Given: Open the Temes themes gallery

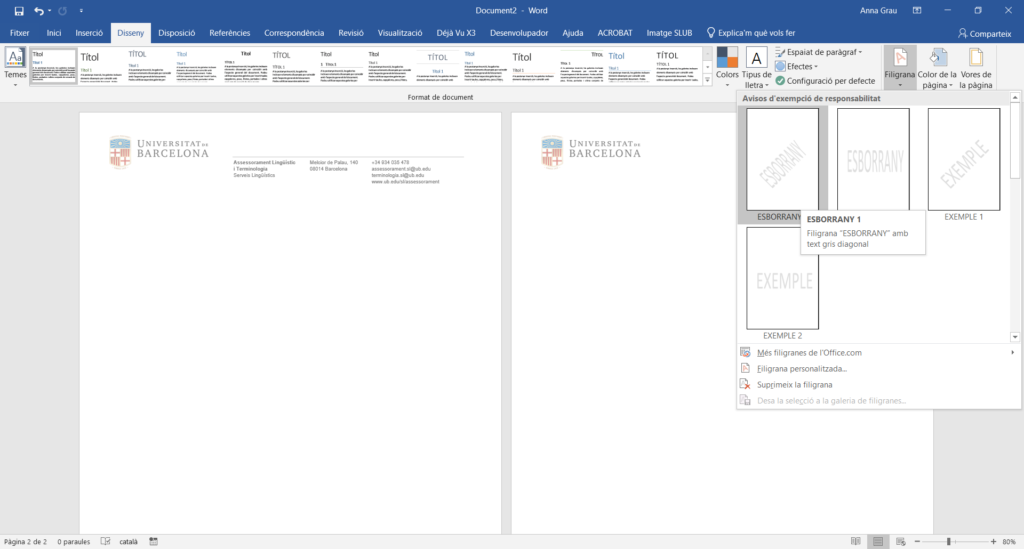Looking at the screenshot, I should coord(15,66).
